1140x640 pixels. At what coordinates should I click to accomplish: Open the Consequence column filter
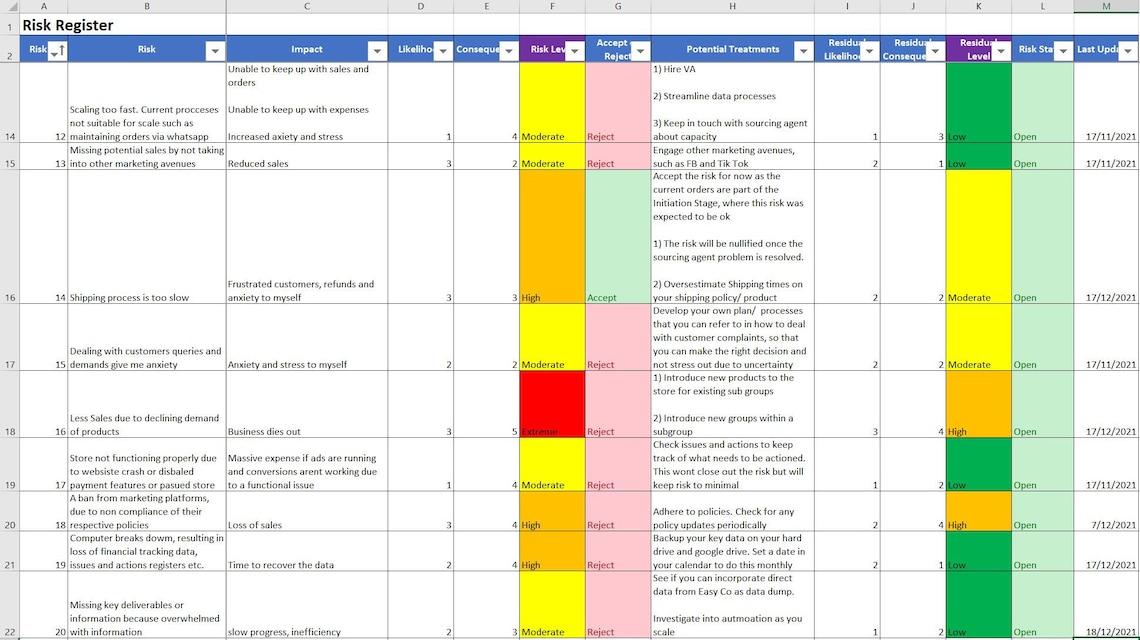pos(510,49)
